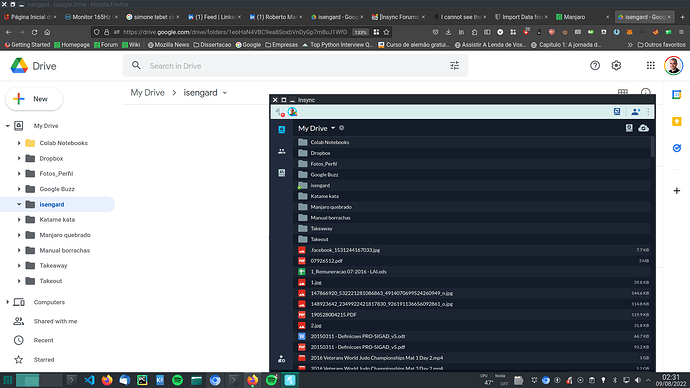Select Takeout folder in Insync list
Screen dimensions: 690x388
point(472,239)
